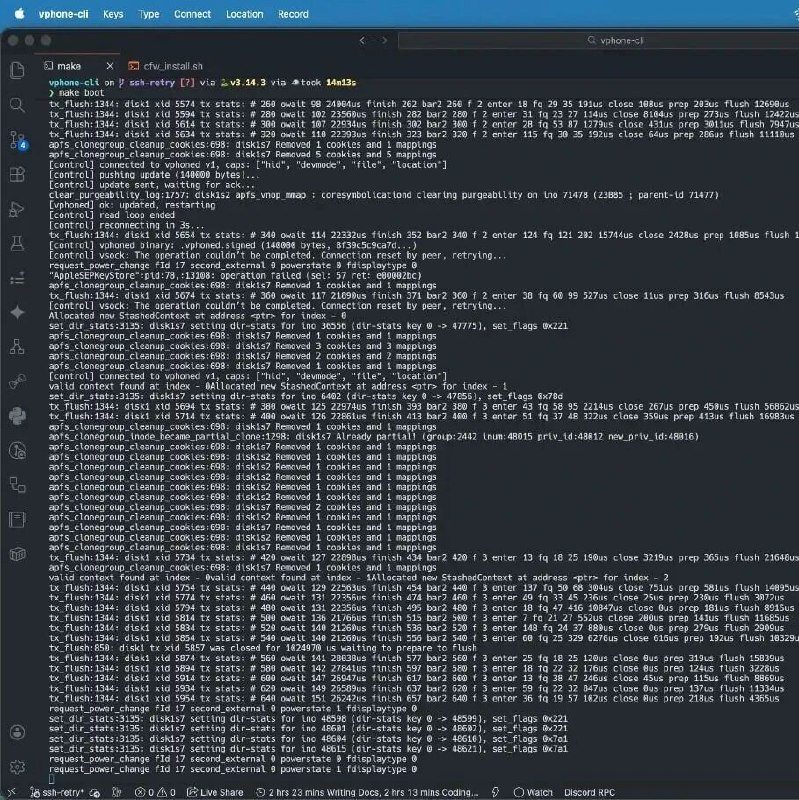
Task: Open the Connect menu
Action: (x=192, y=14)
